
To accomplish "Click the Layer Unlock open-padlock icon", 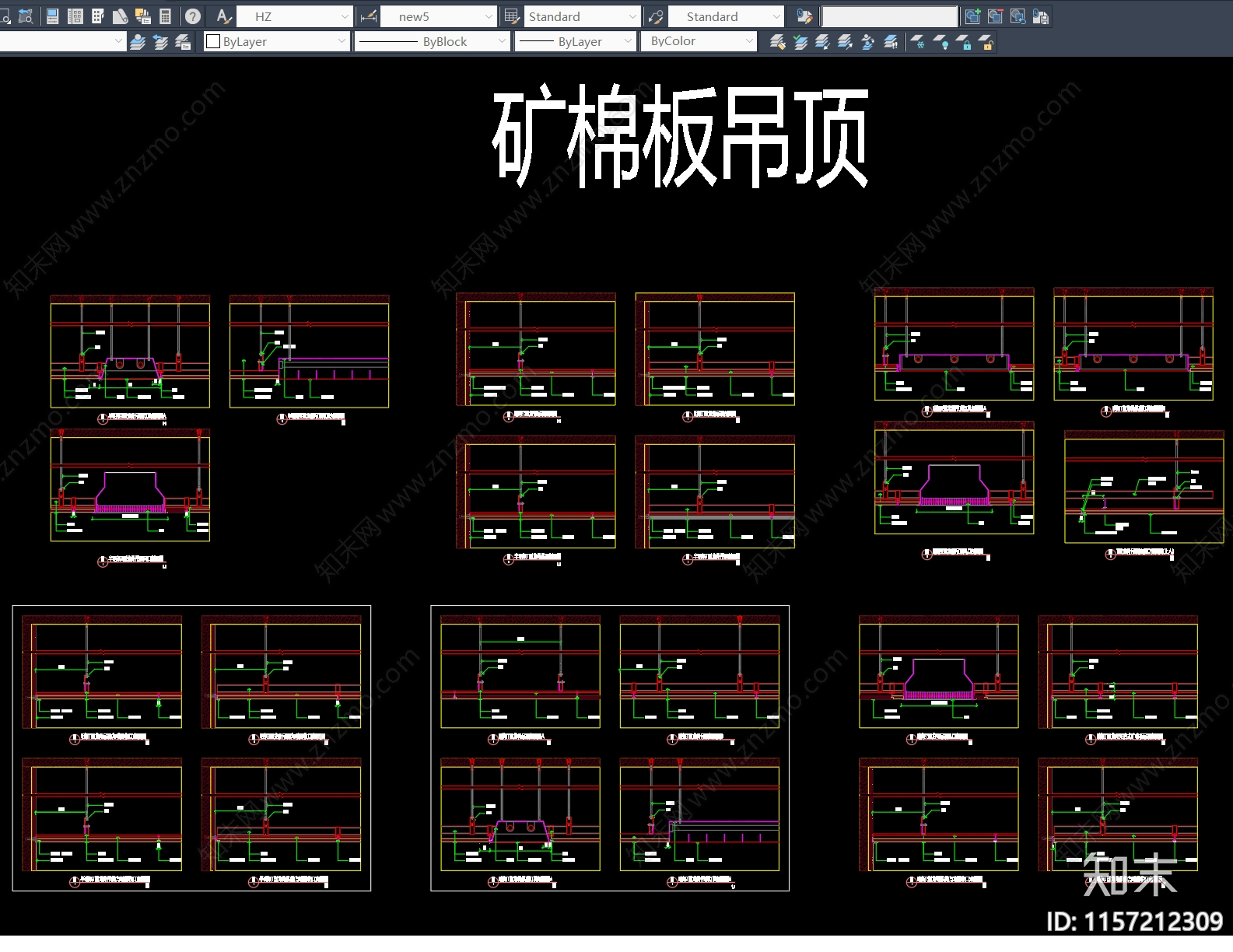I will pos(986,42).
